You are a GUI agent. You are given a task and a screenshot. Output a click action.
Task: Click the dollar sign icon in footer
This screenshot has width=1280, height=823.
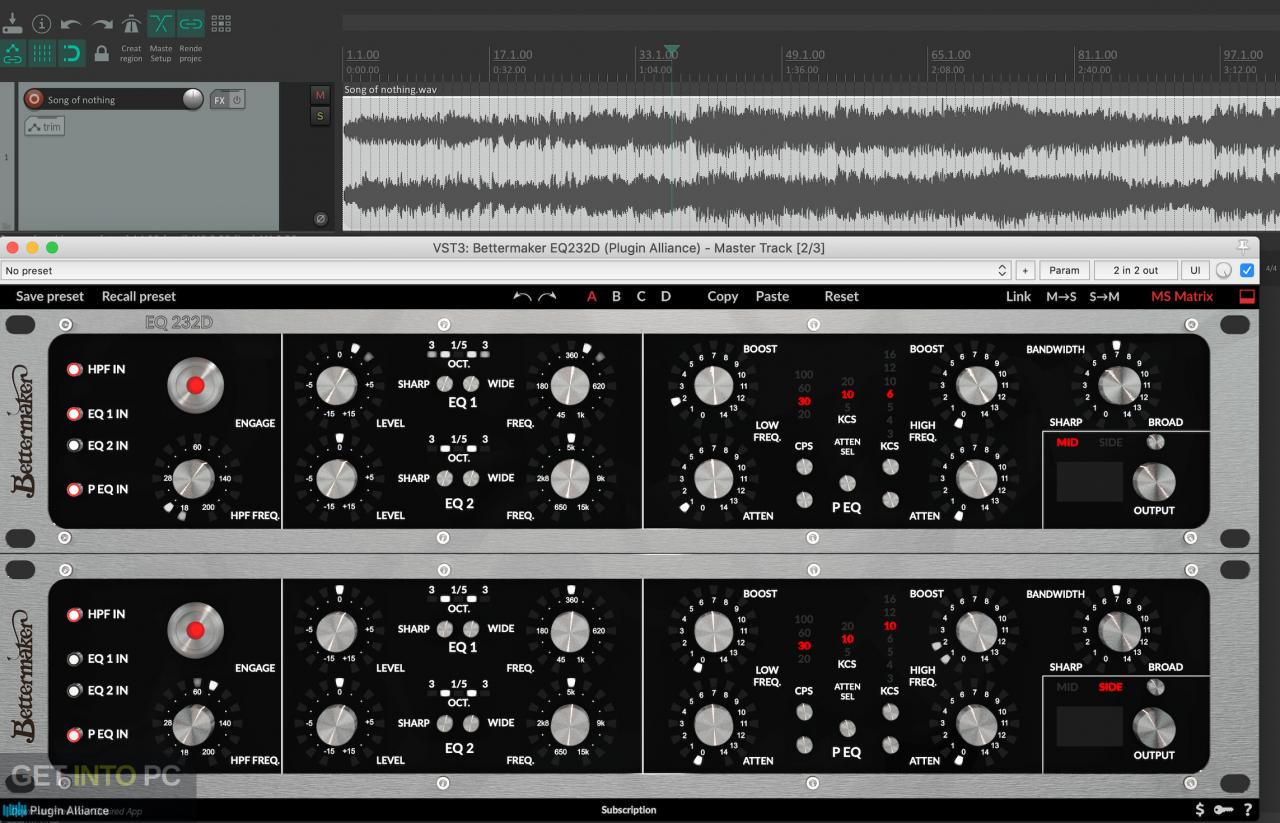point(1200,809)
